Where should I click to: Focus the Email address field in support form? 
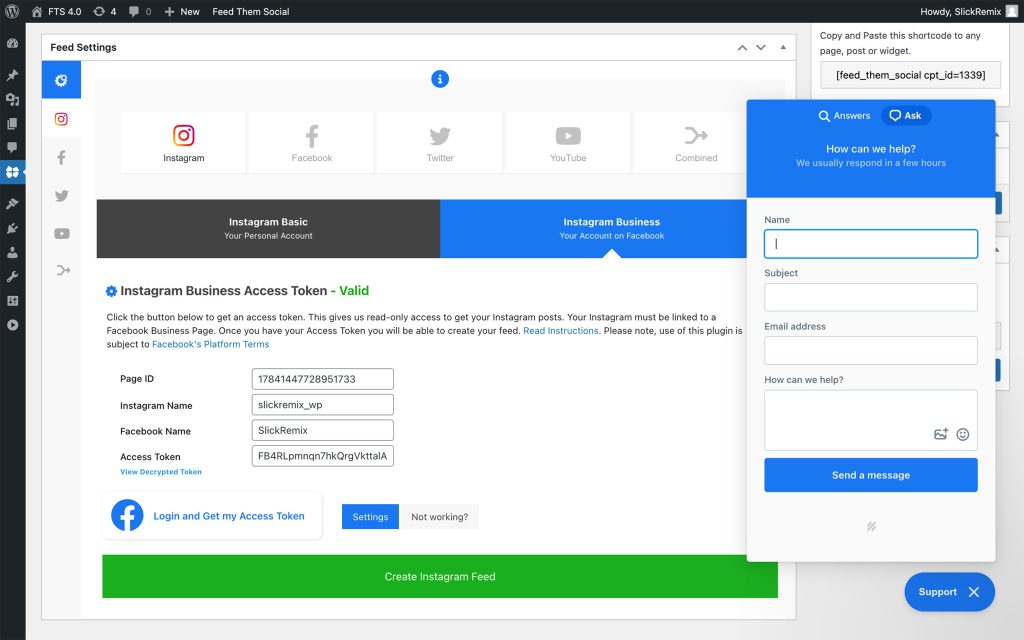871,351
